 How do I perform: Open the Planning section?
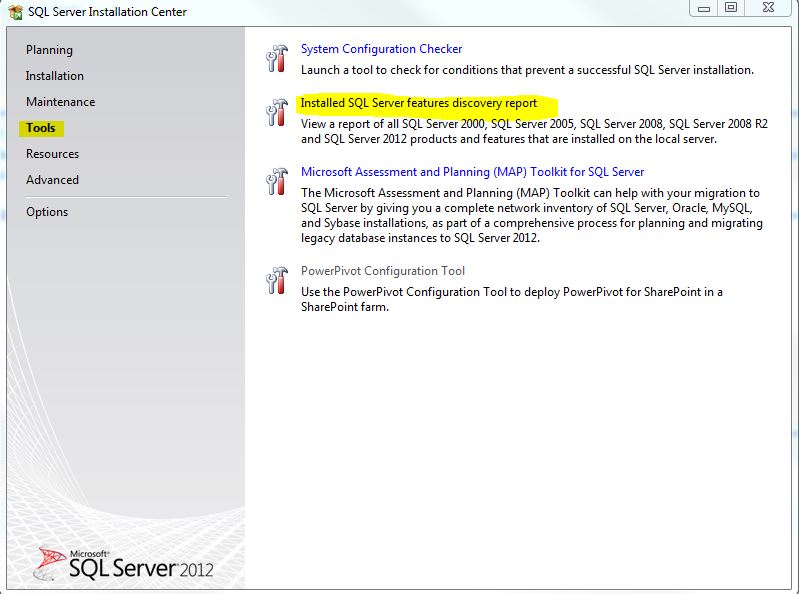point(49,50)
